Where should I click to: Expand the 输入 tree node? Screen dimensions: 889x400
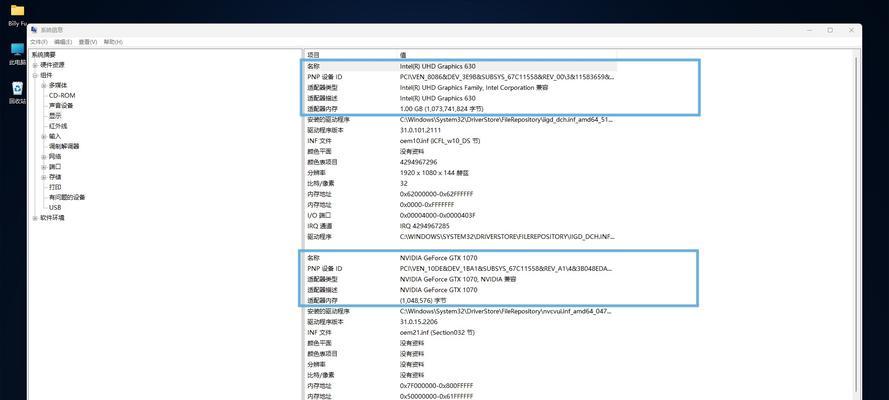pyautogui.click(x=44, y=137)
